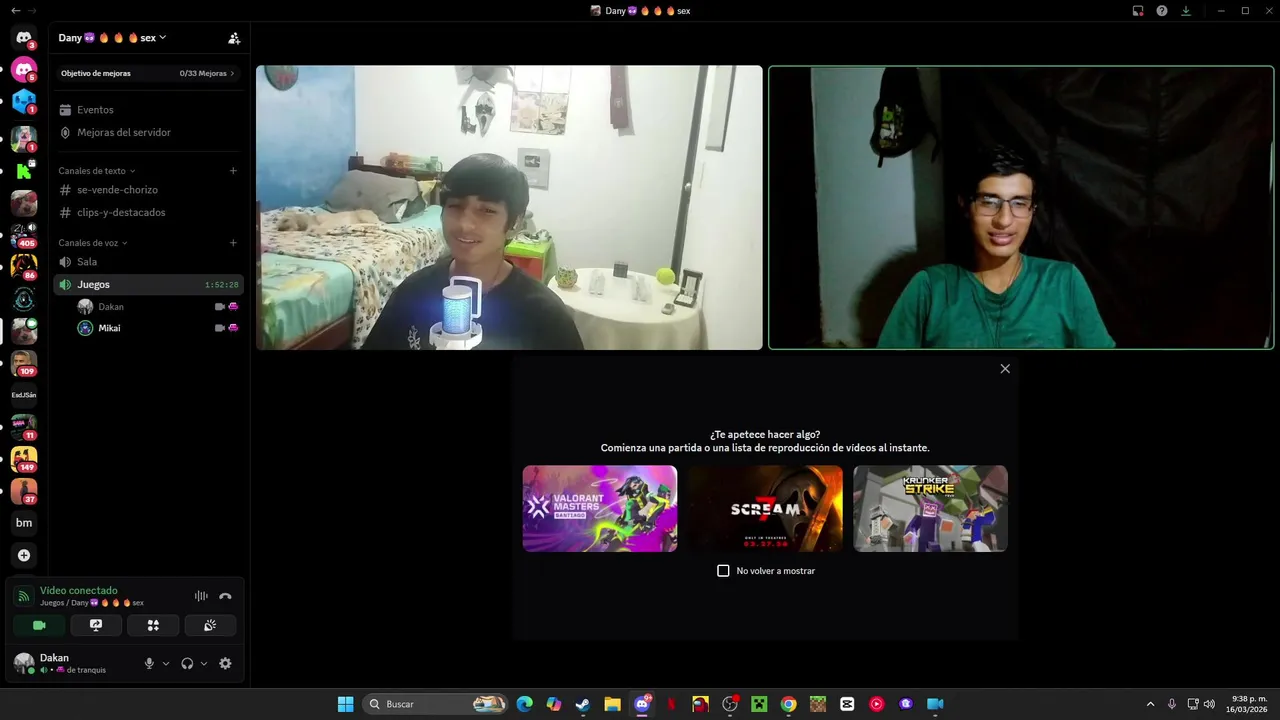Image resolution: width=1280 pixels, height=720 pixels.
Task: Open the bm server
Action: click(x=24, y=523)
